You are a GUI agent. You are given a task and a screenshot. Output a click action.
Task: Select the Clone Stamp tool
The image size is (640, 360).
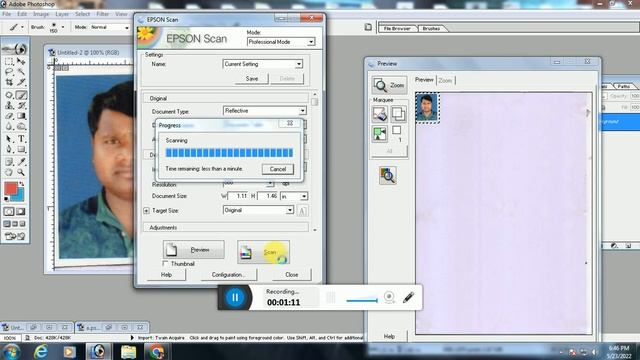[9, 105]
